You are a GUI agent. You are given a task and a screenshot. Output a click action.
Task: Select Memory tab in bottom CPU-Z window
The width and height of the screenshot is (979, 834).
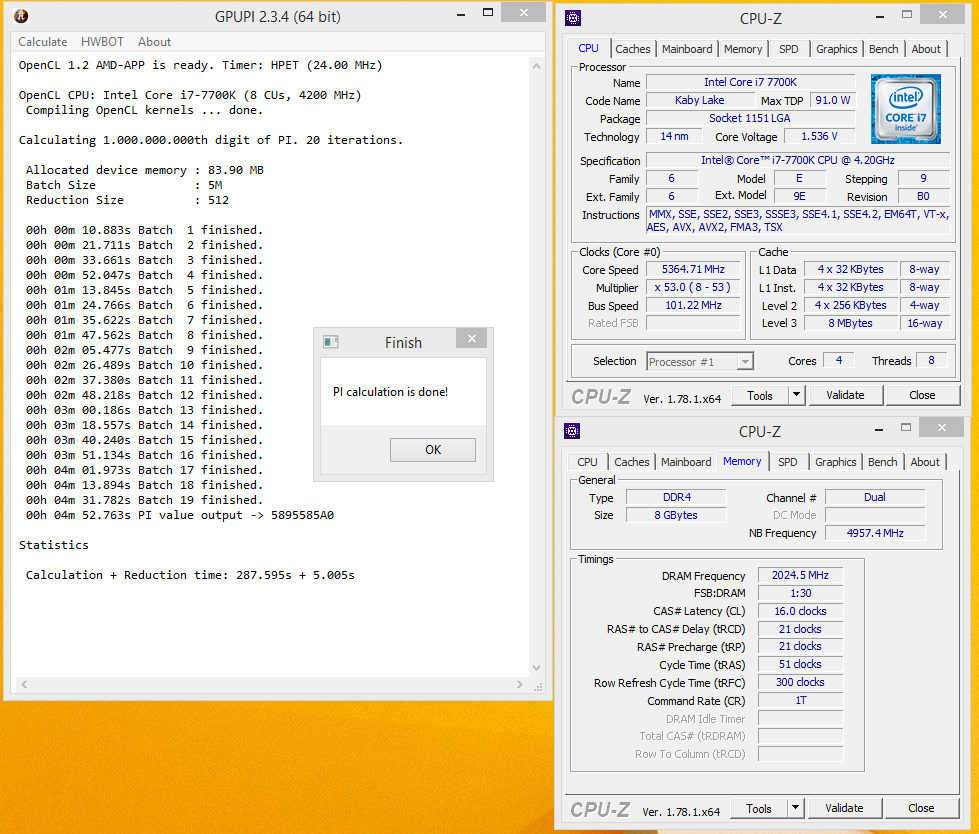[742, 461]
